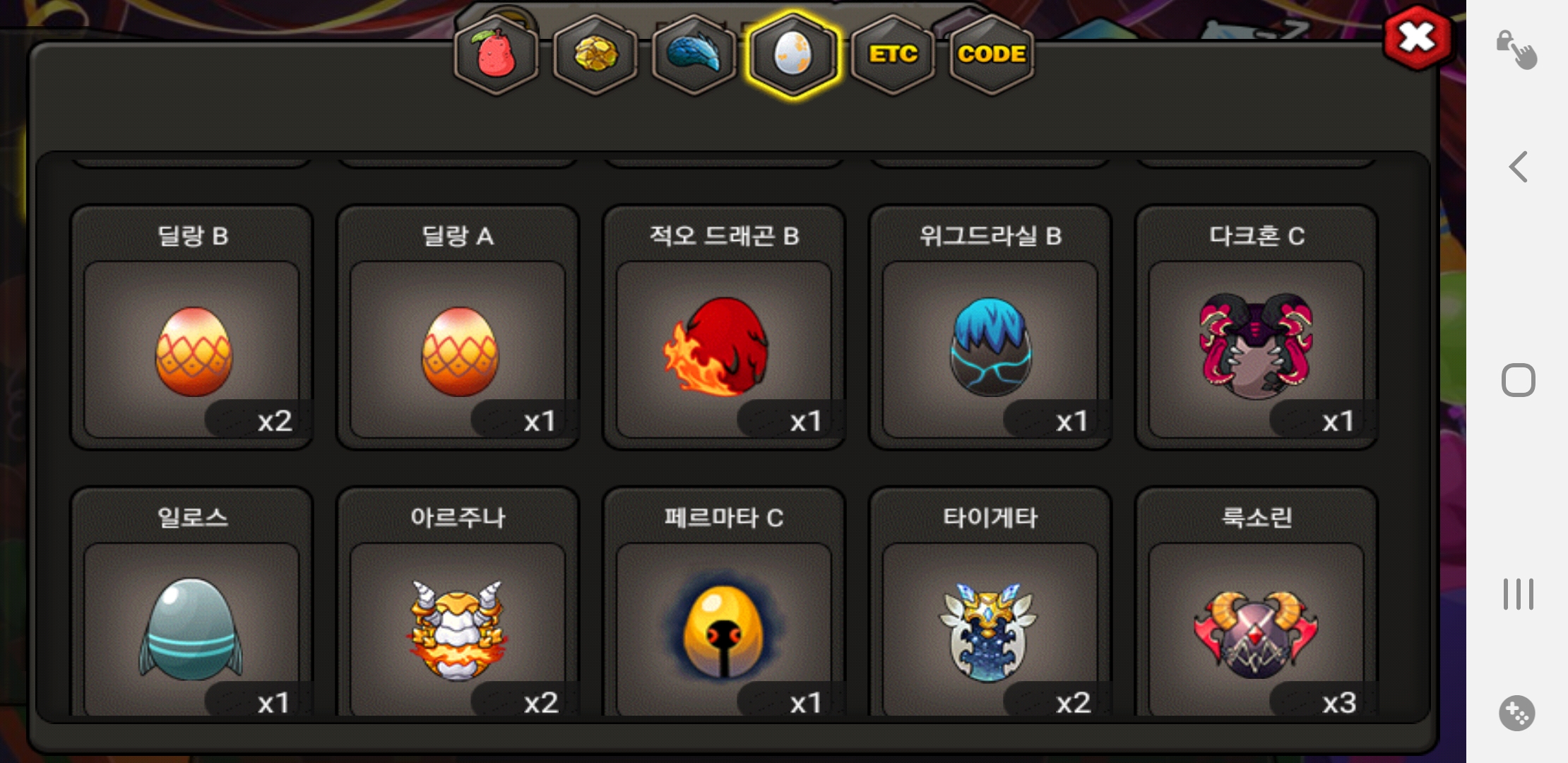This screenshot has height=763, width=1568.
Task: Pick the 타이게타 crowned egg
Action: pos(990,602)
